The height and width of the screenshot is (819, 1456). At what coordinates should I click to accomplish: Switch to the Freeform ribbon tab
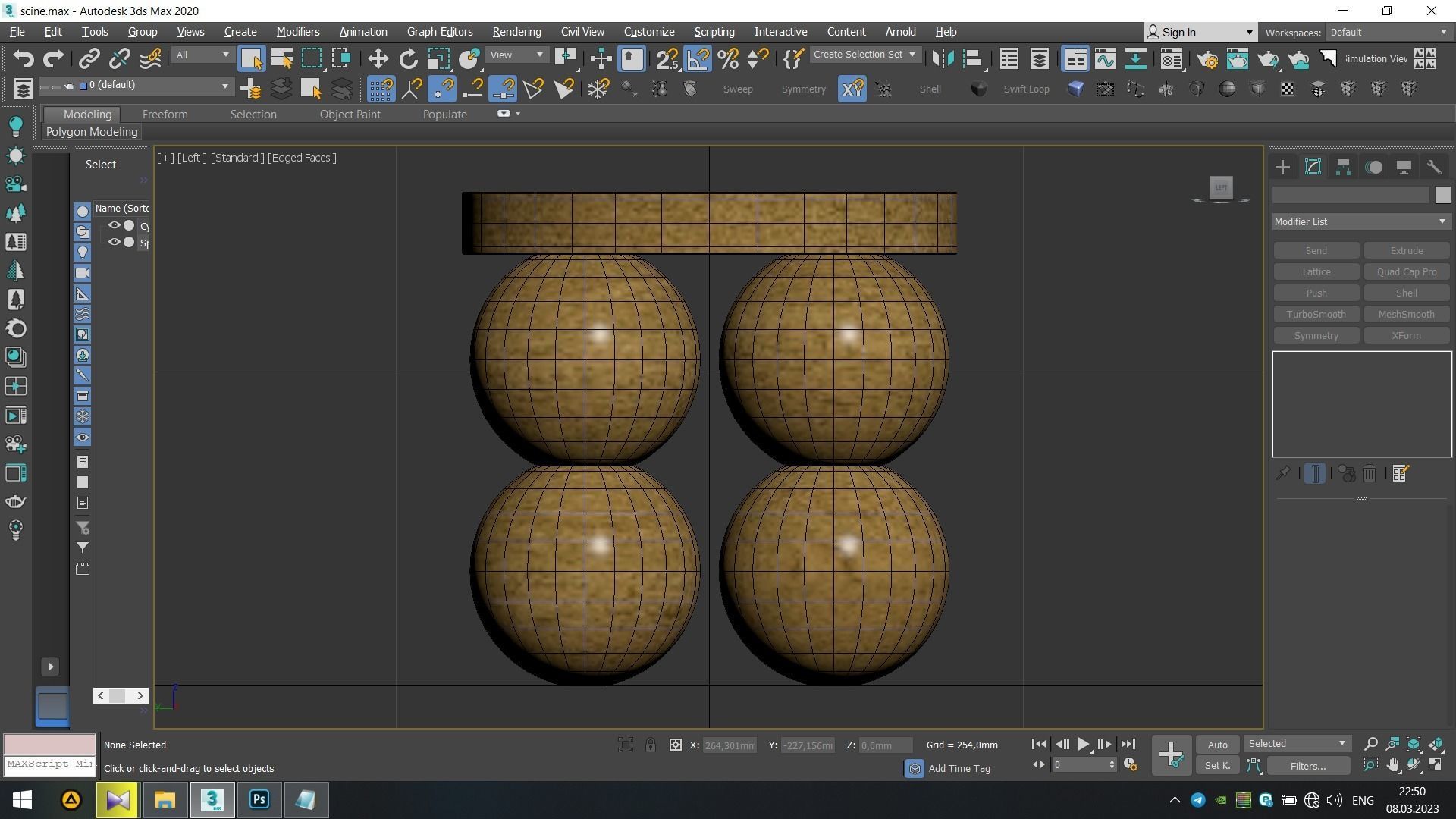point(165,115)
